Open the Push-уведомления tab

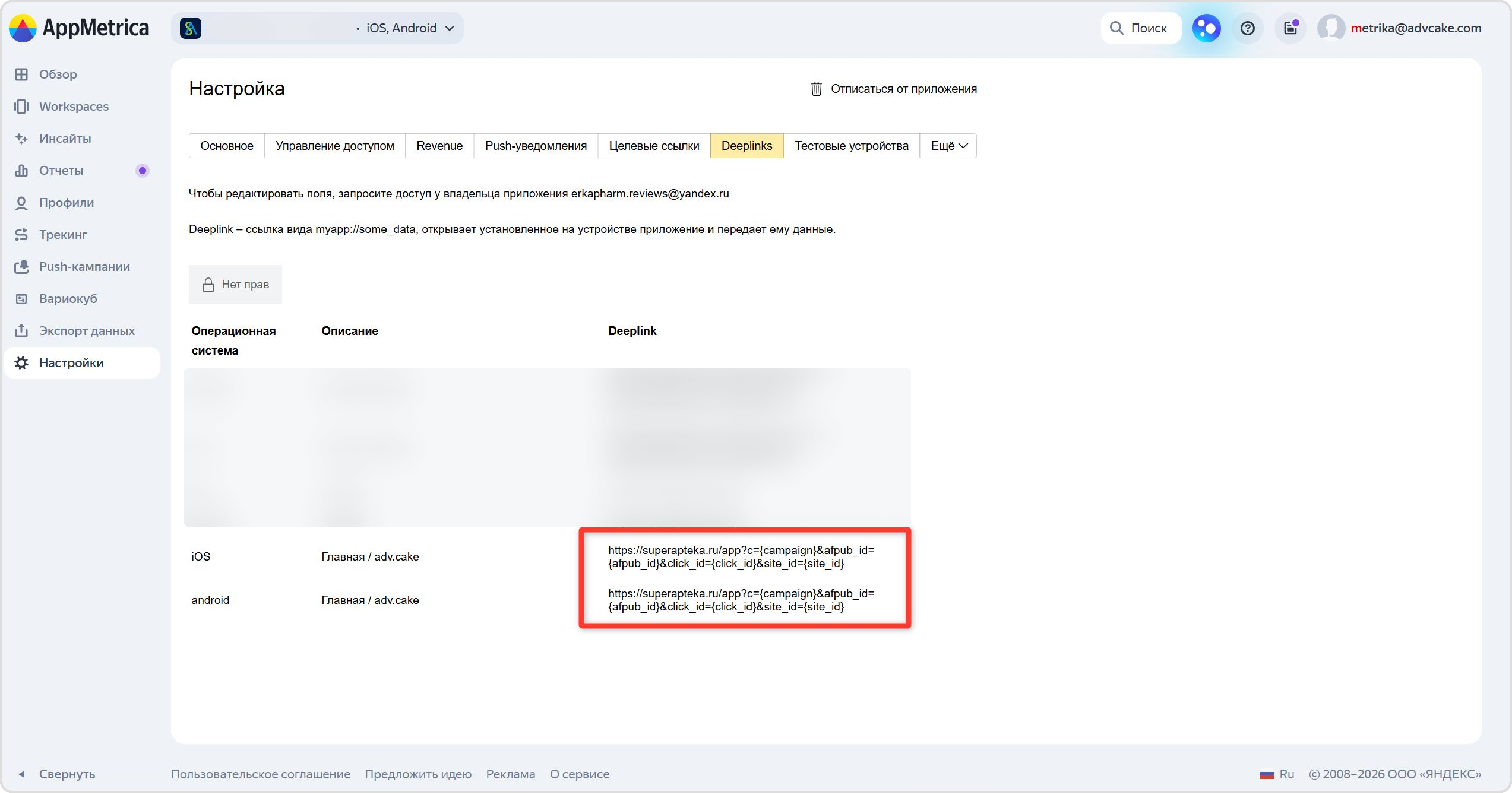coord(535,145)
